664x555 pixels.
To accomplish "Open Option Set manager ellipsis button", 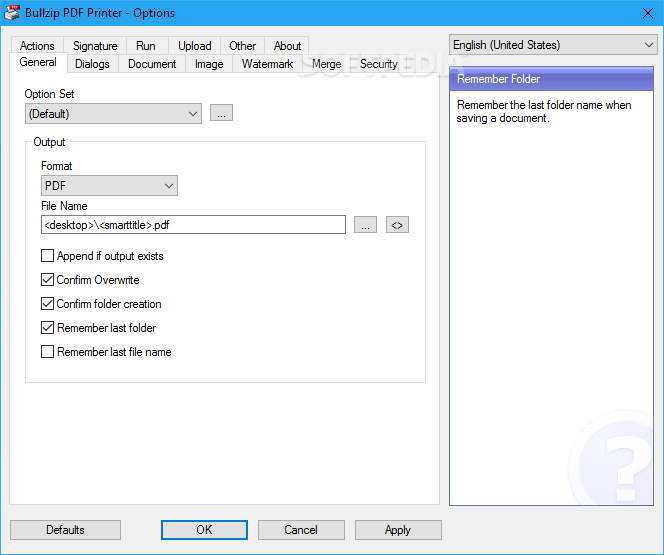I will (221, 113).
